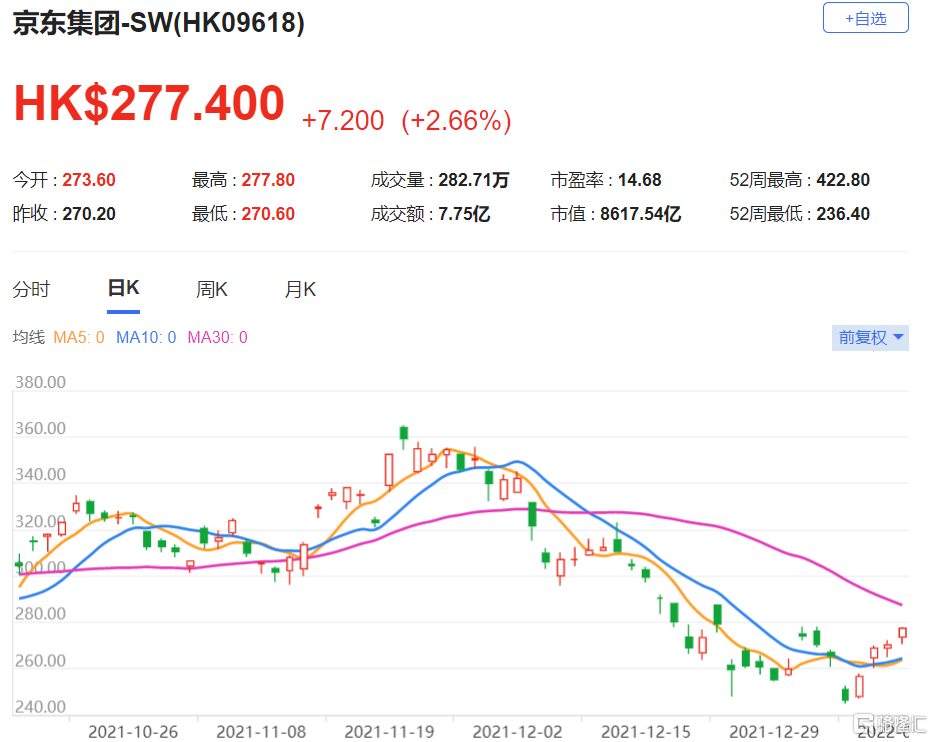Click the turnover value 7.75亿
This screenshot has width=934, height=742.
click(x=464, y=214)
